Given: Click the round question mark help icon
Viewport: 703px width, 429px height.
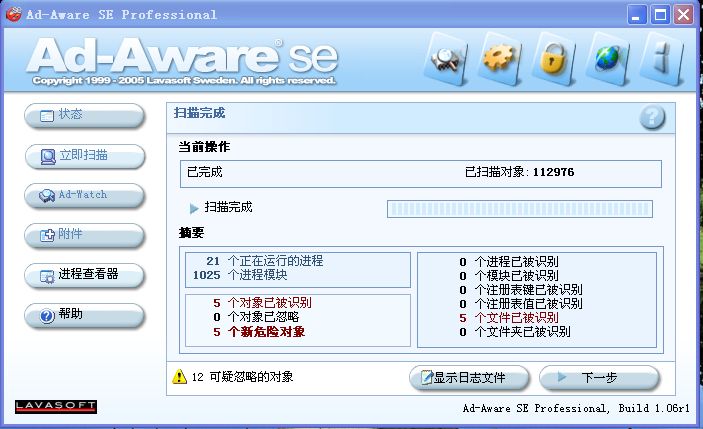Looking at the screenshot, I should pyautogui.click(x=652, y=117).
